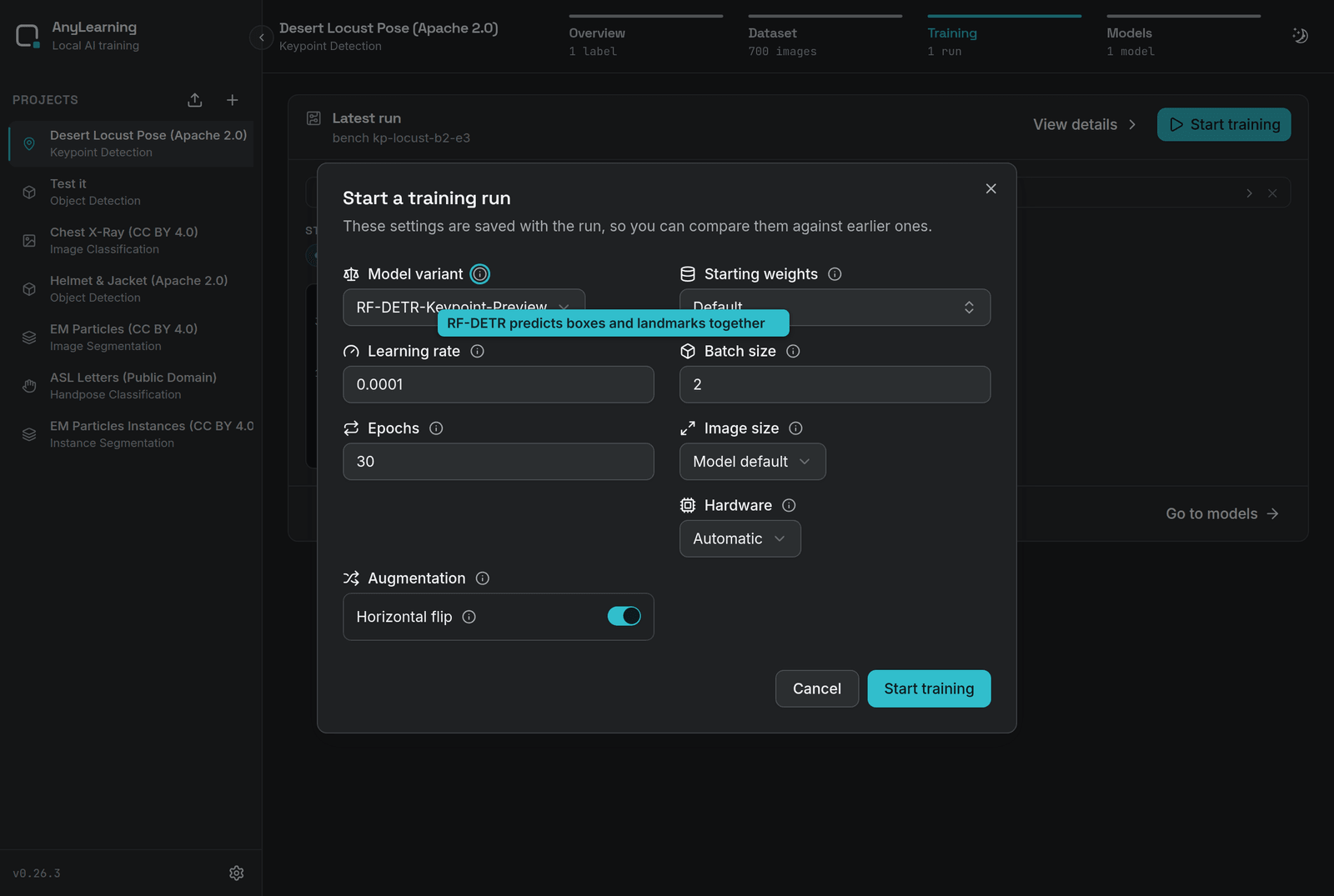Open the Model variant dropdown

(x=464, y=307)
